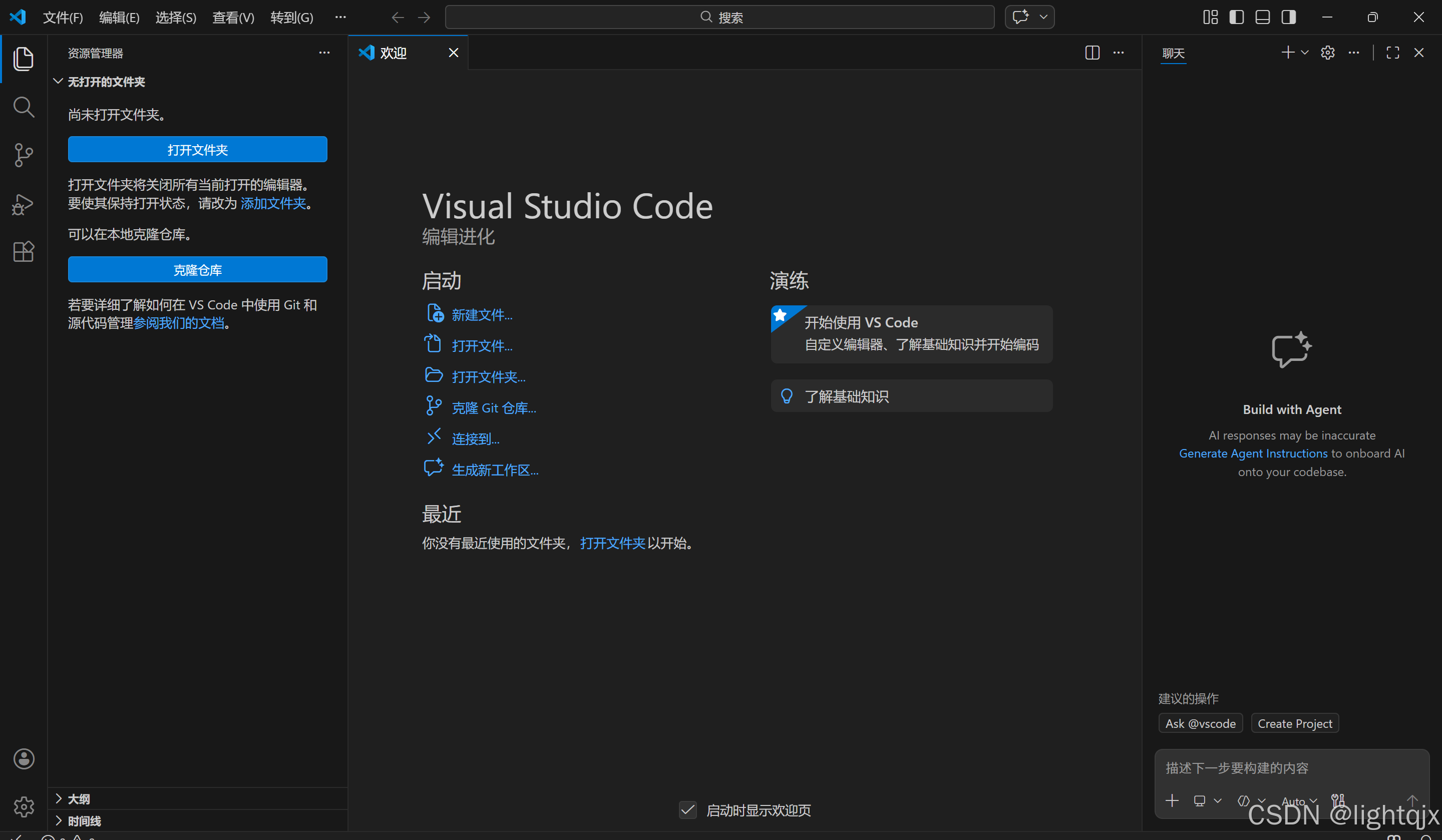The width and height of the screenshot is (1442, 840).
Task: Click the blue 克隆仓库 button
Action: 197,269
